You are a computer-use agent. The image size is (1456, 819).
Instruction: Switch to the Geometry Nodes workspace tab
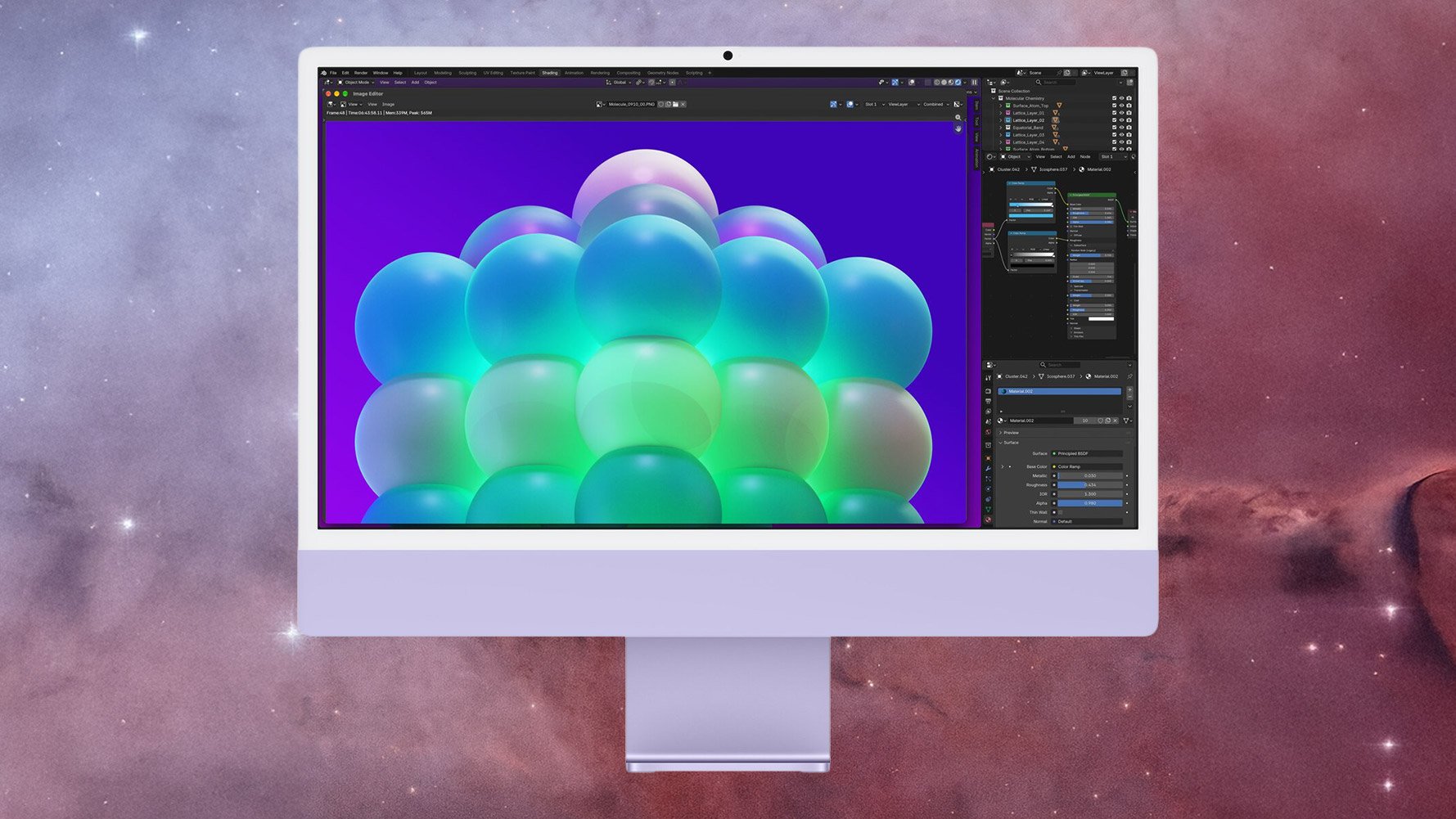click(663, 73)
